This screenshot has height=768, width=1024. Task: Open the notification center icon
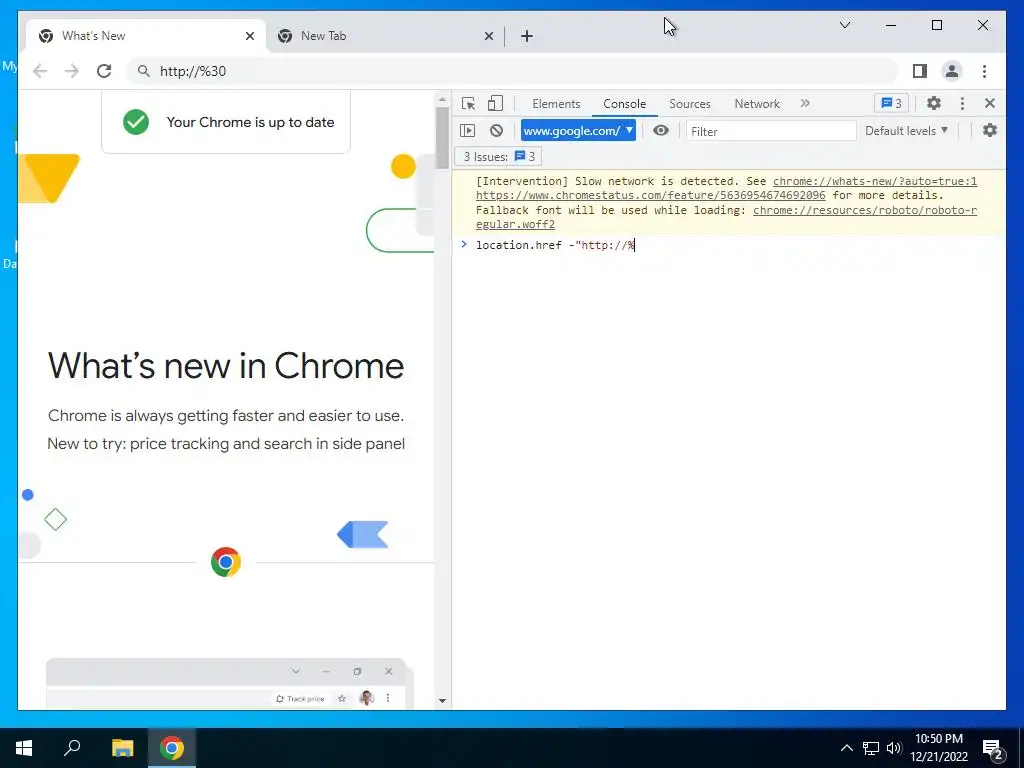tap(993, 749)
